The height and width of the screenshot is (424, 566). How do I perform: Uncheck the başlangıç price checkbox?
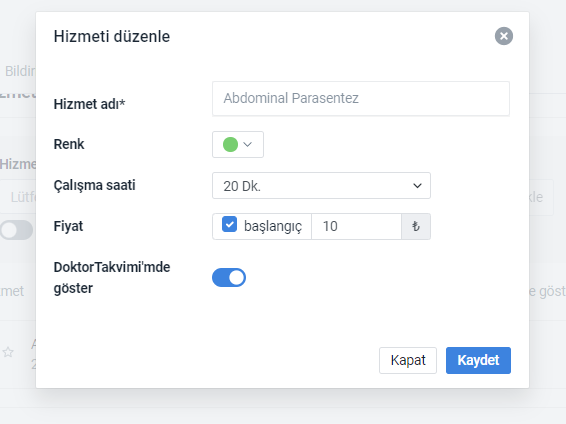tap(229, 224)
